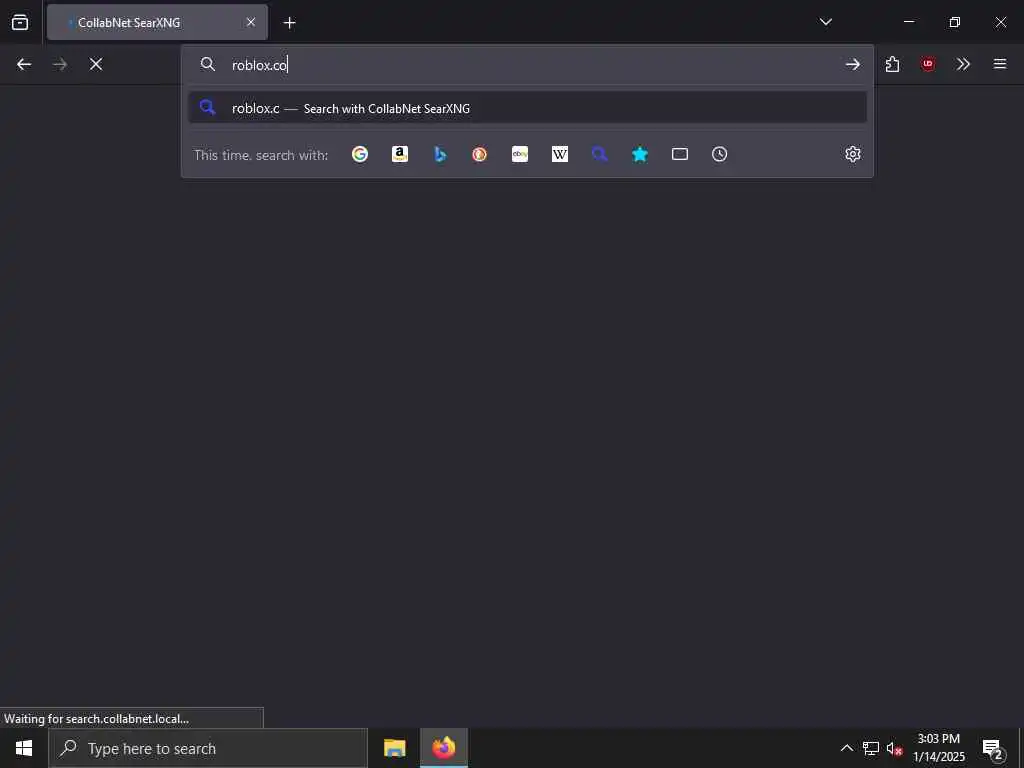Open the List all tabs dropdown
This screenshot has width=1024, height=768.
click(x=825, y=22)
